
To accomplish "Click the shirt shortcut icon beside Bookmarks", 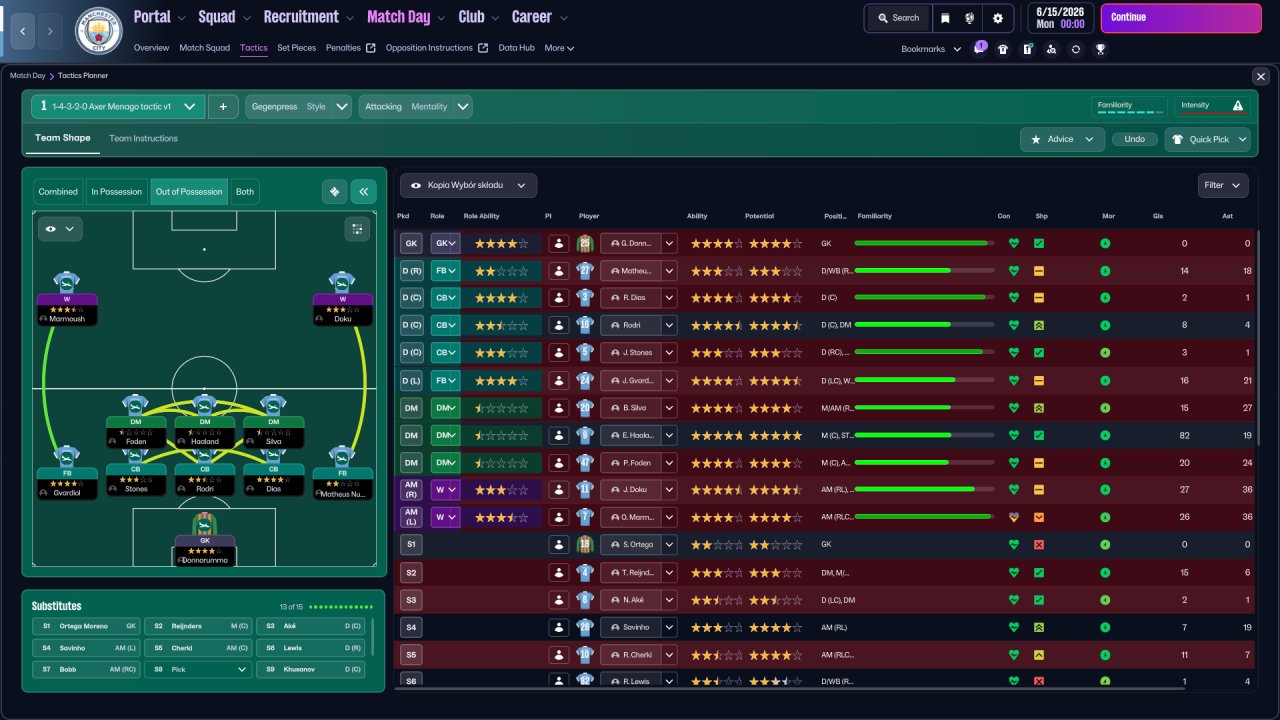I will tap(1003, 48).
